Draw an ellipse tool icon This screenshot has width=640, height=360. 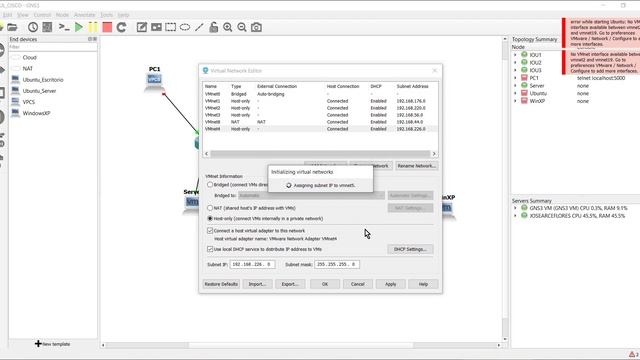pos(185,27)
